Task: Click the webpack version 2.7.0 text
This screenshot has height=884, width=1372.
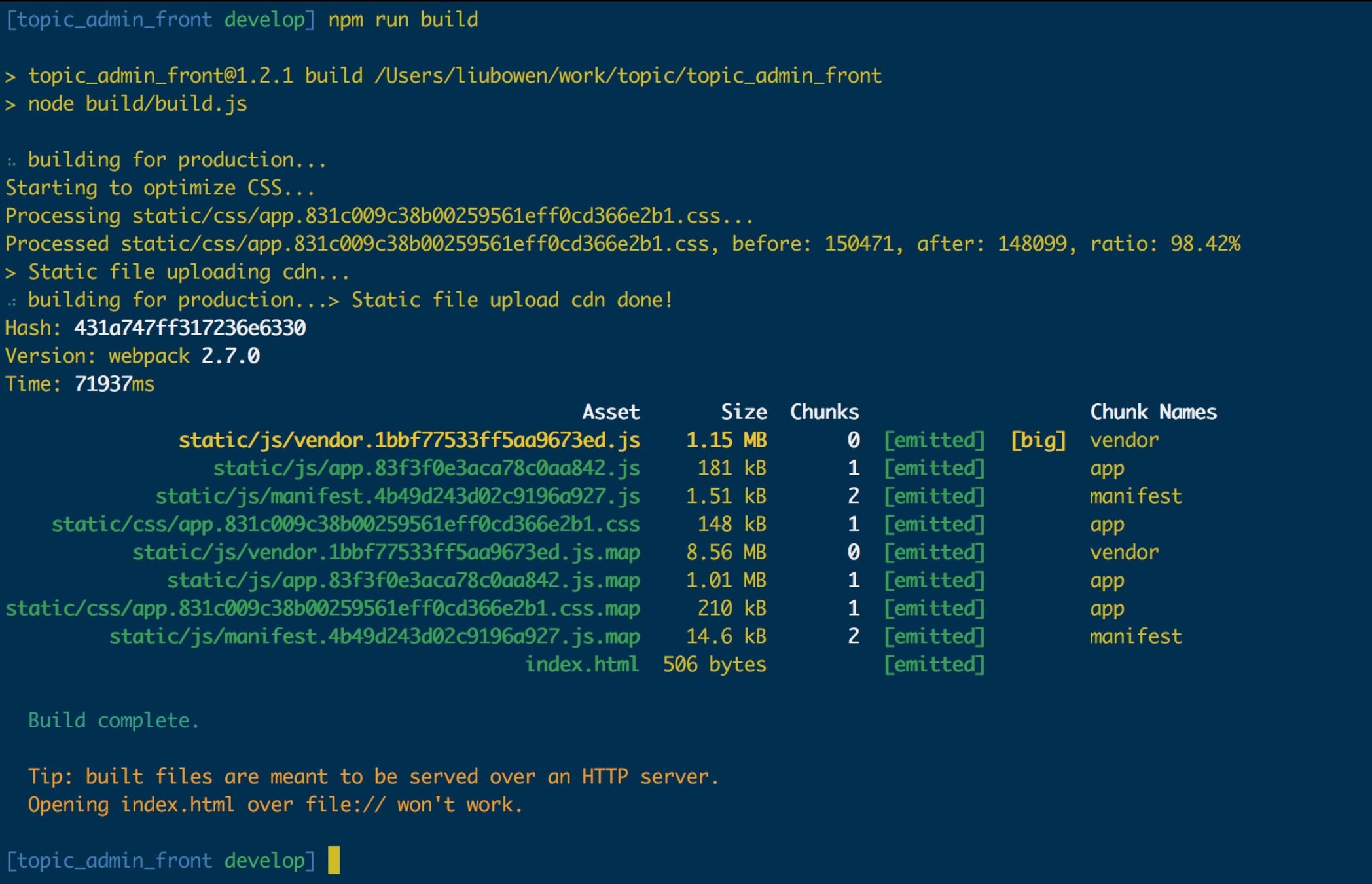Action: coord(230,356)
